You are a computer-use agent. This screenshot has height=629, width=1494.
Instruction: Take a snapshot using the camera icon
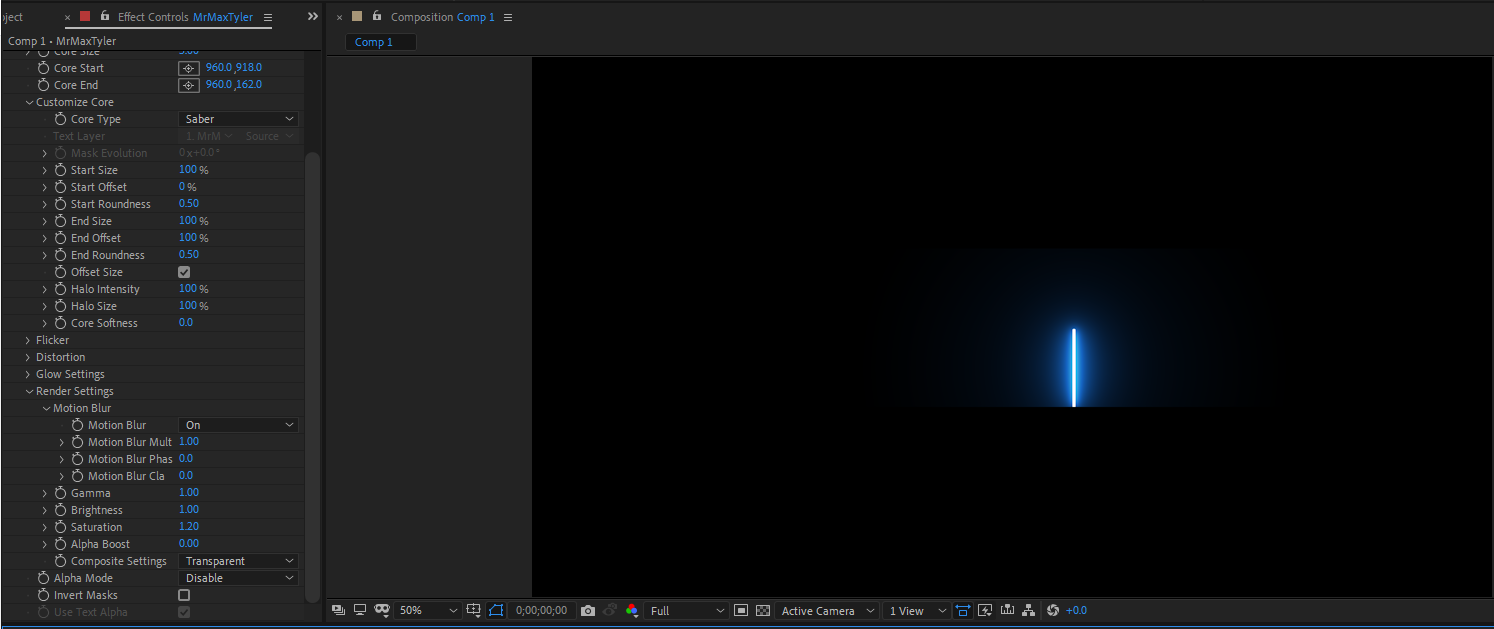click(x=588, y=610)
